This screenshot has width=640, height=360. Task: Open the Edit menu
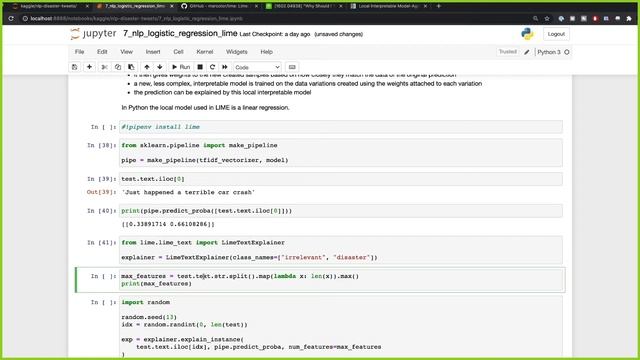point(102,52)
